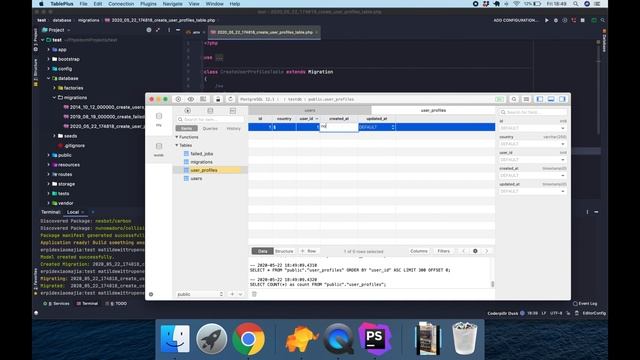640x360 pixels.
Task: Open the Launchpad rocket icon in the Dock
Action: click(211, 339)
